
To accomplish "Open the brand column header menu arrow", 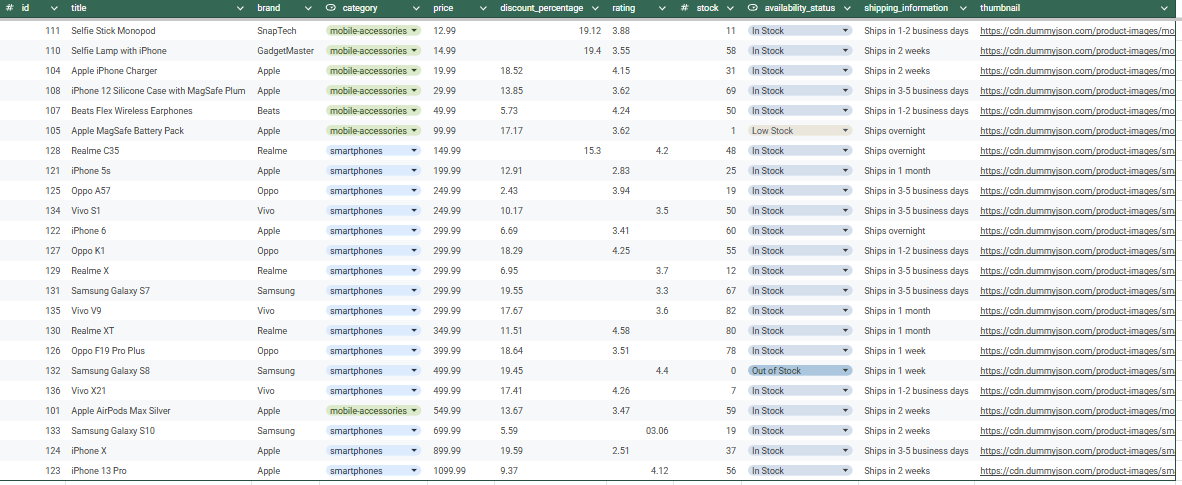I will pos(308,8).
